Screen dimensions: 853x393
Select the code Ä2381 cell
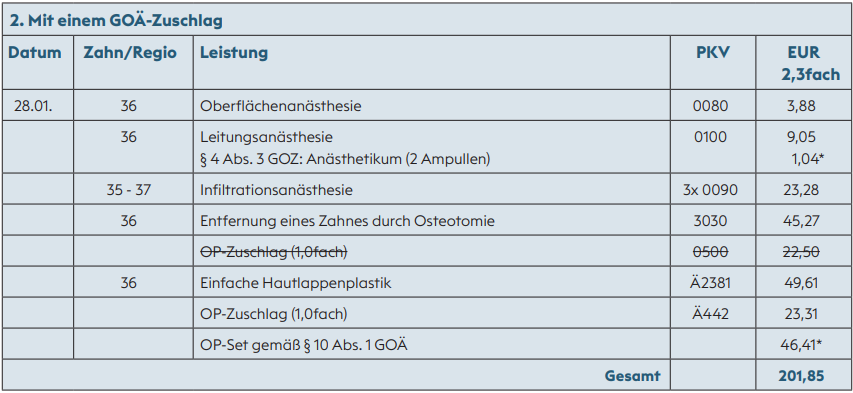[710, 283]
